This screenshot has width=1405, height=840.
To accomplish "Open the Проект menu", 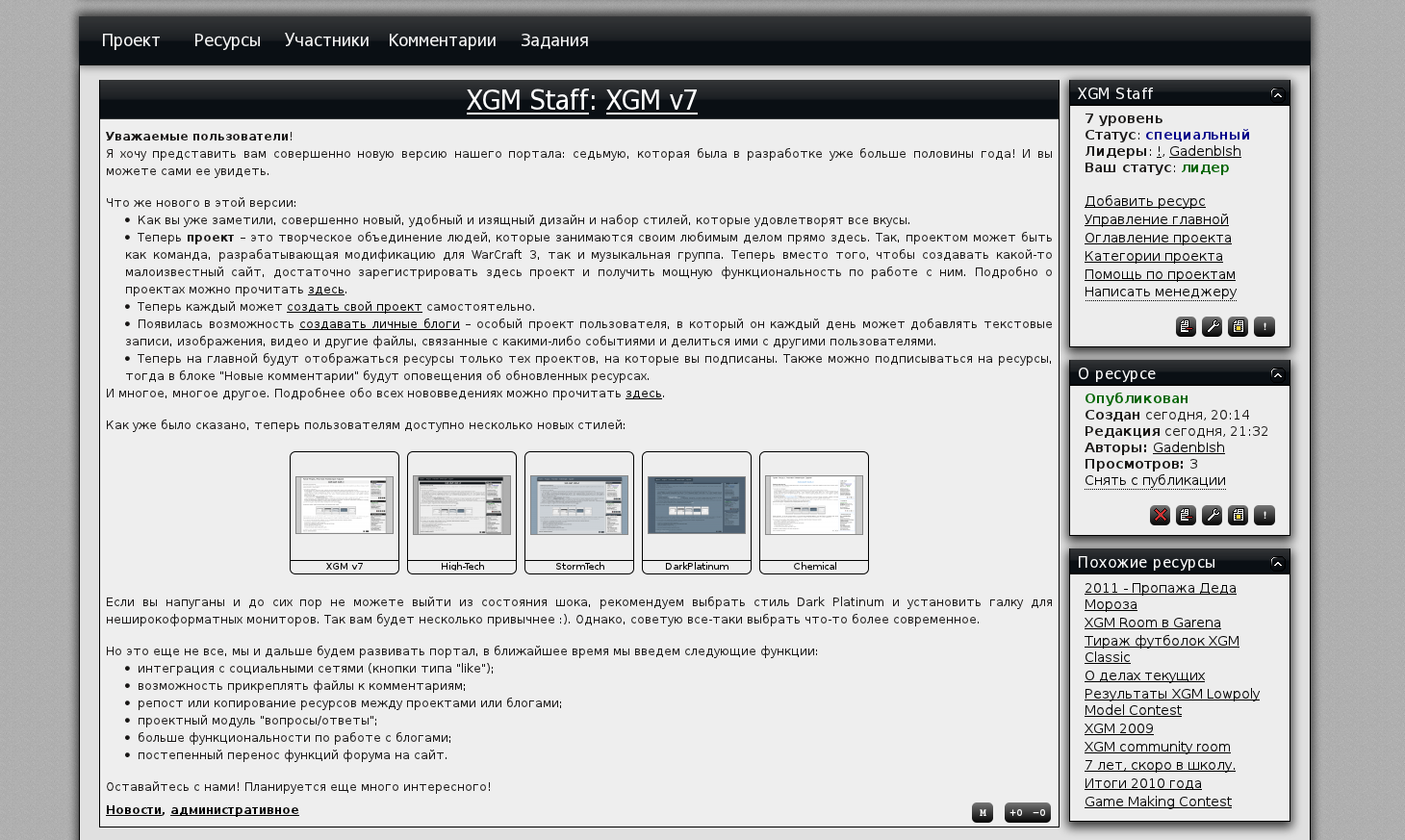I will [x=131, y=40].
